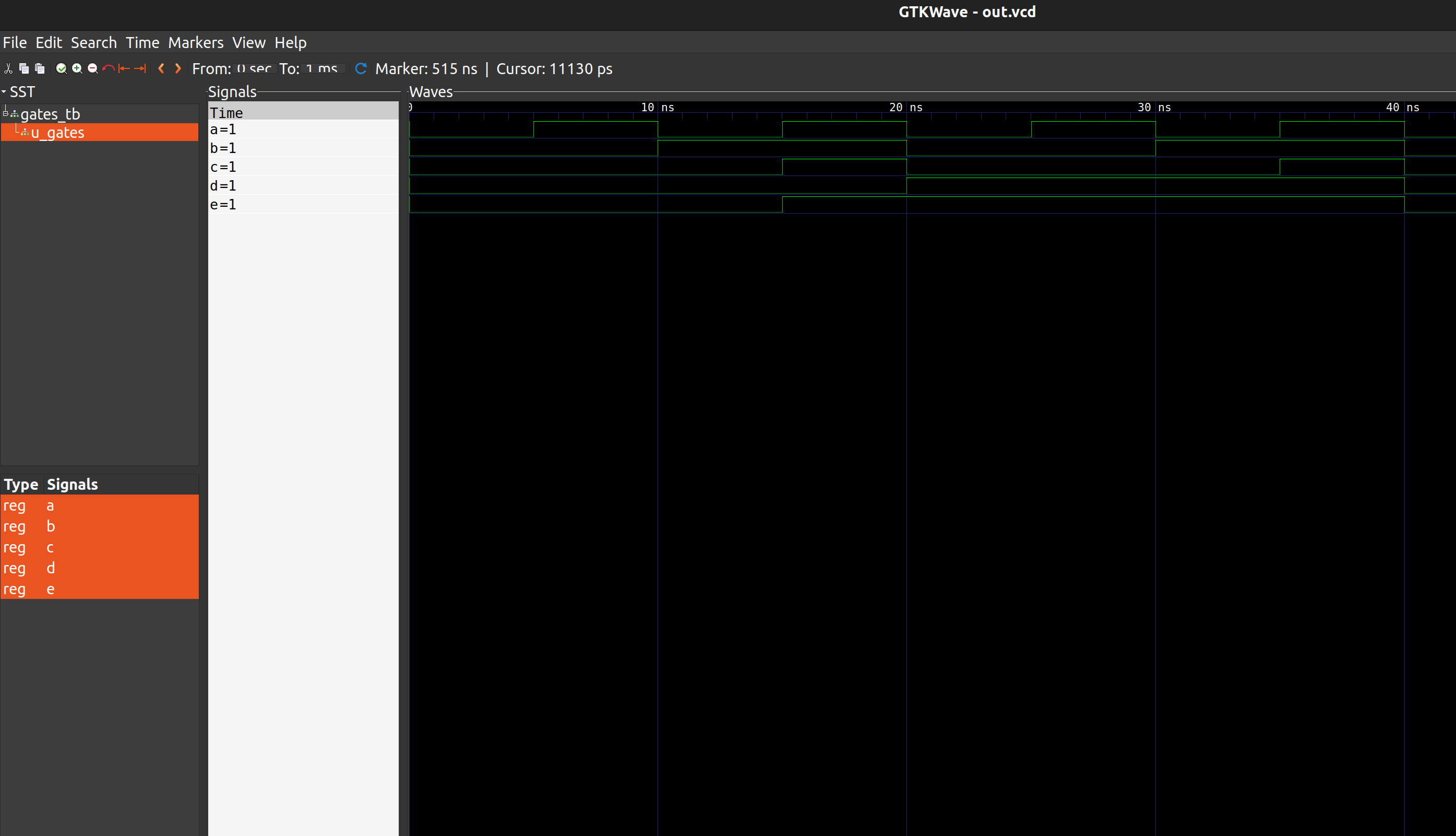This screenshot has width=1456, height=836.
Task: Click the red Undo Zoom arrow
Action: tap(108, 69)
